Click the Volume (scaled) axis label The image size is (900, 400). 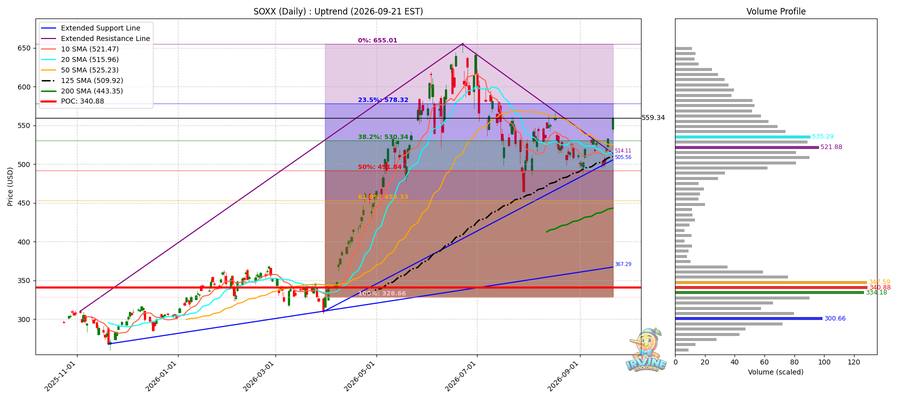tap(775, 372)
